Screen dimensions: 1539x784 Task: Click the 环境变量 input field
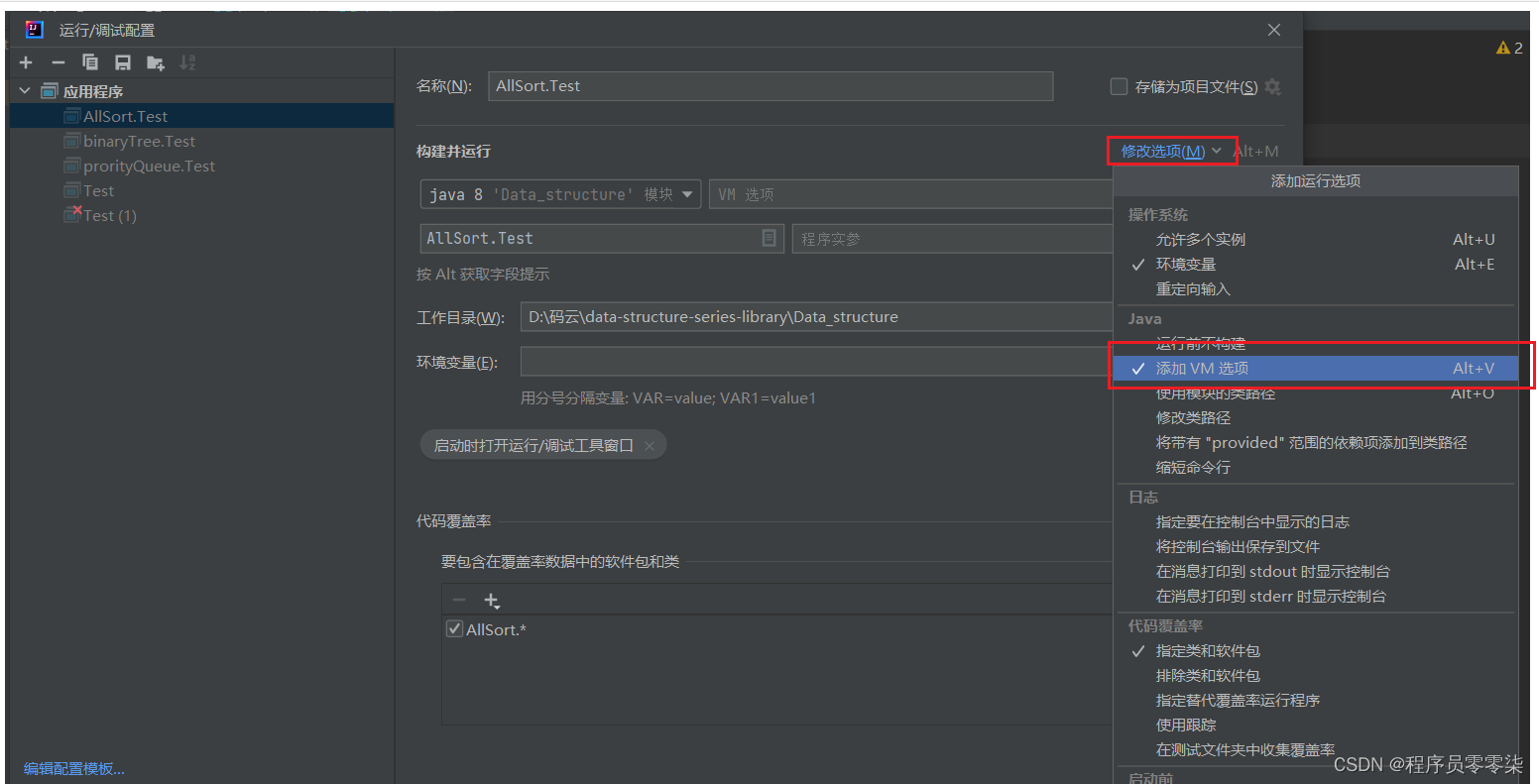pos(817,363)
